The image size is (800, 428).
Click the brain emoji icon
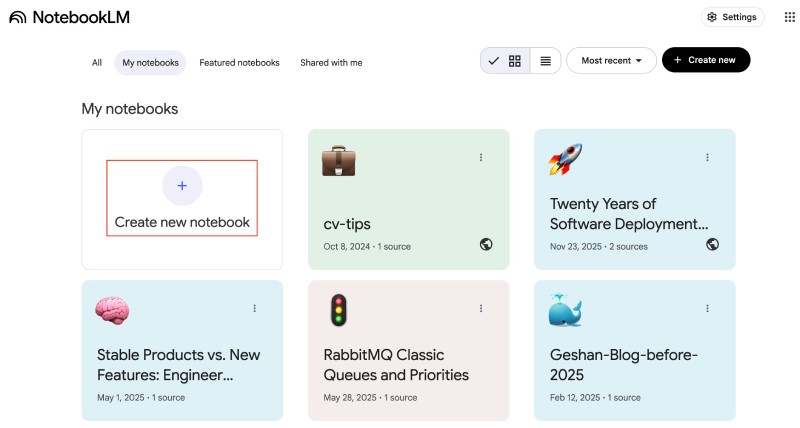112,311
